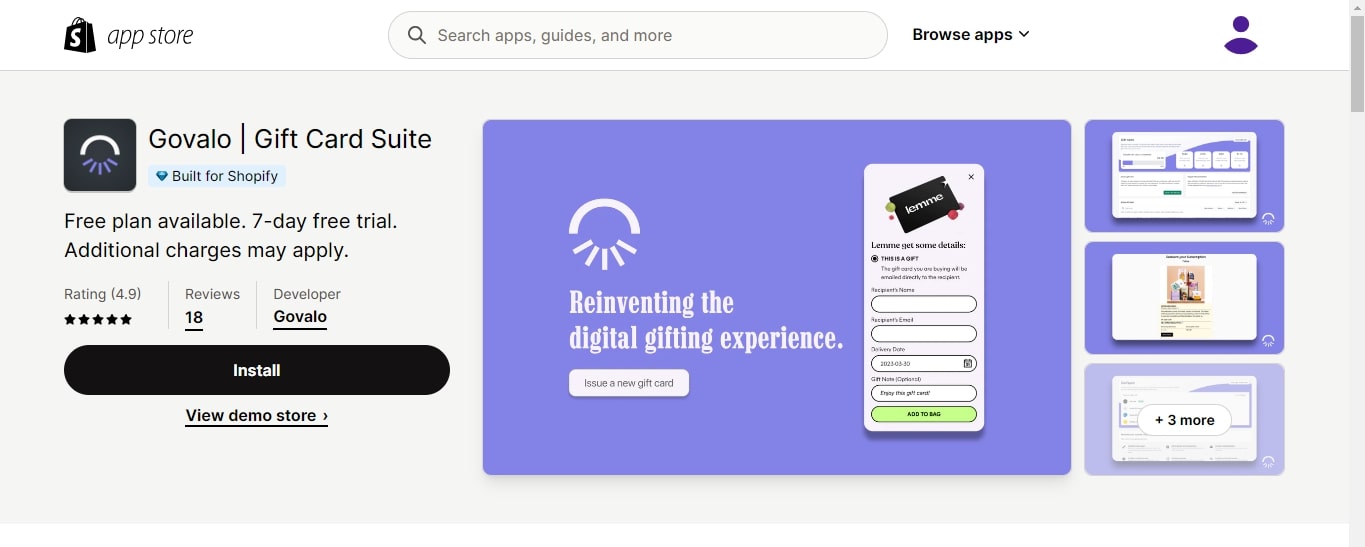Select the THIS IS A GIFT radio option

point(875,258)
